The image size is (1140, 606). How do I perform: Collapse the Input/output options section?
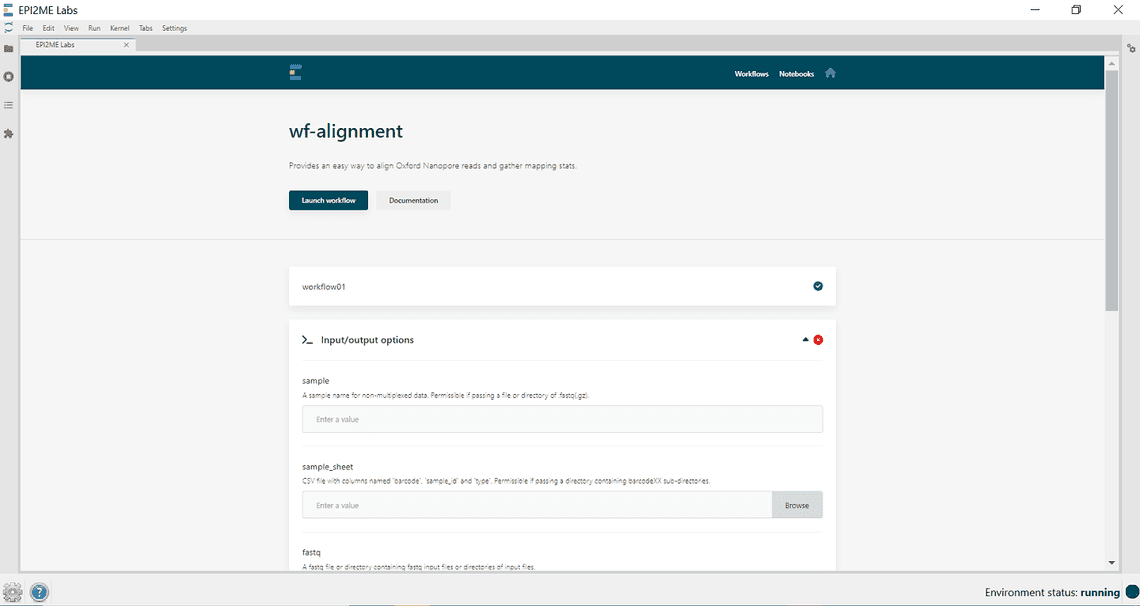pos(804,339)
